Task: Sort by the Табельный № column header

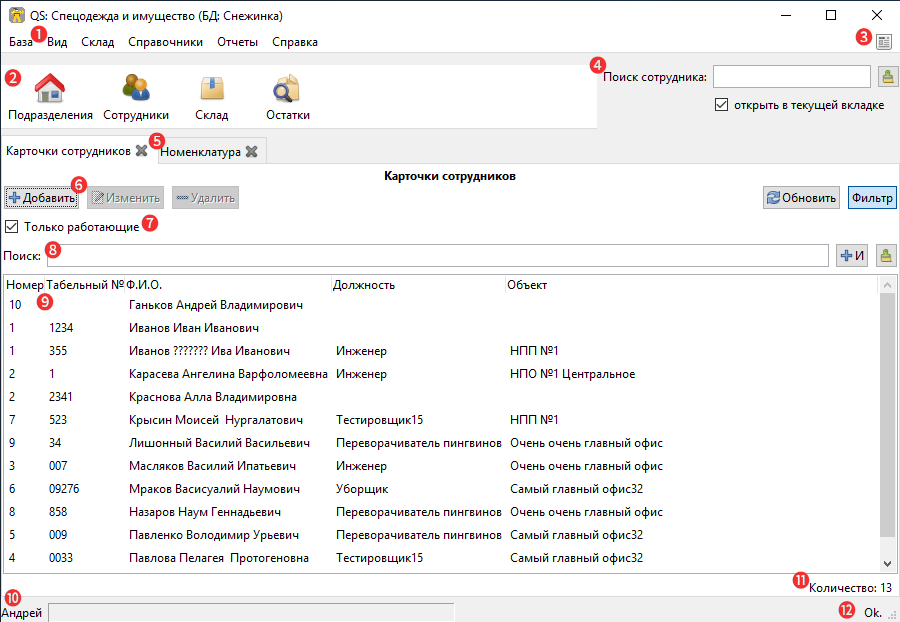Action: point(85,285)
